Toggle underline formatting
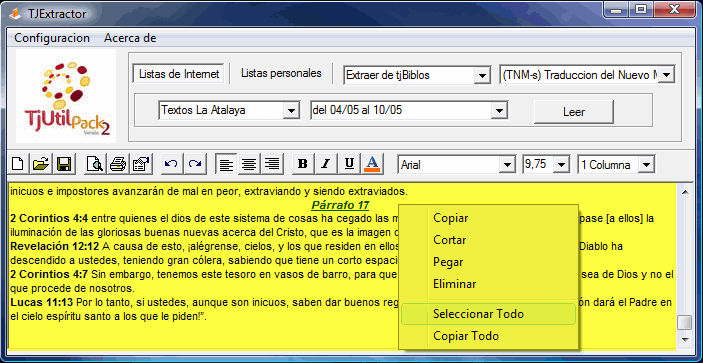The width and height of the screenshot is (703, 363). point(349,164)
